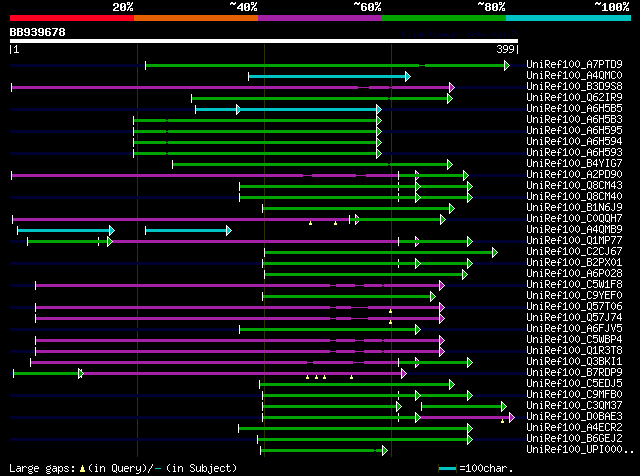
Task: Select the UniRef100_B4YIG7 label
Action: [574, 163]
